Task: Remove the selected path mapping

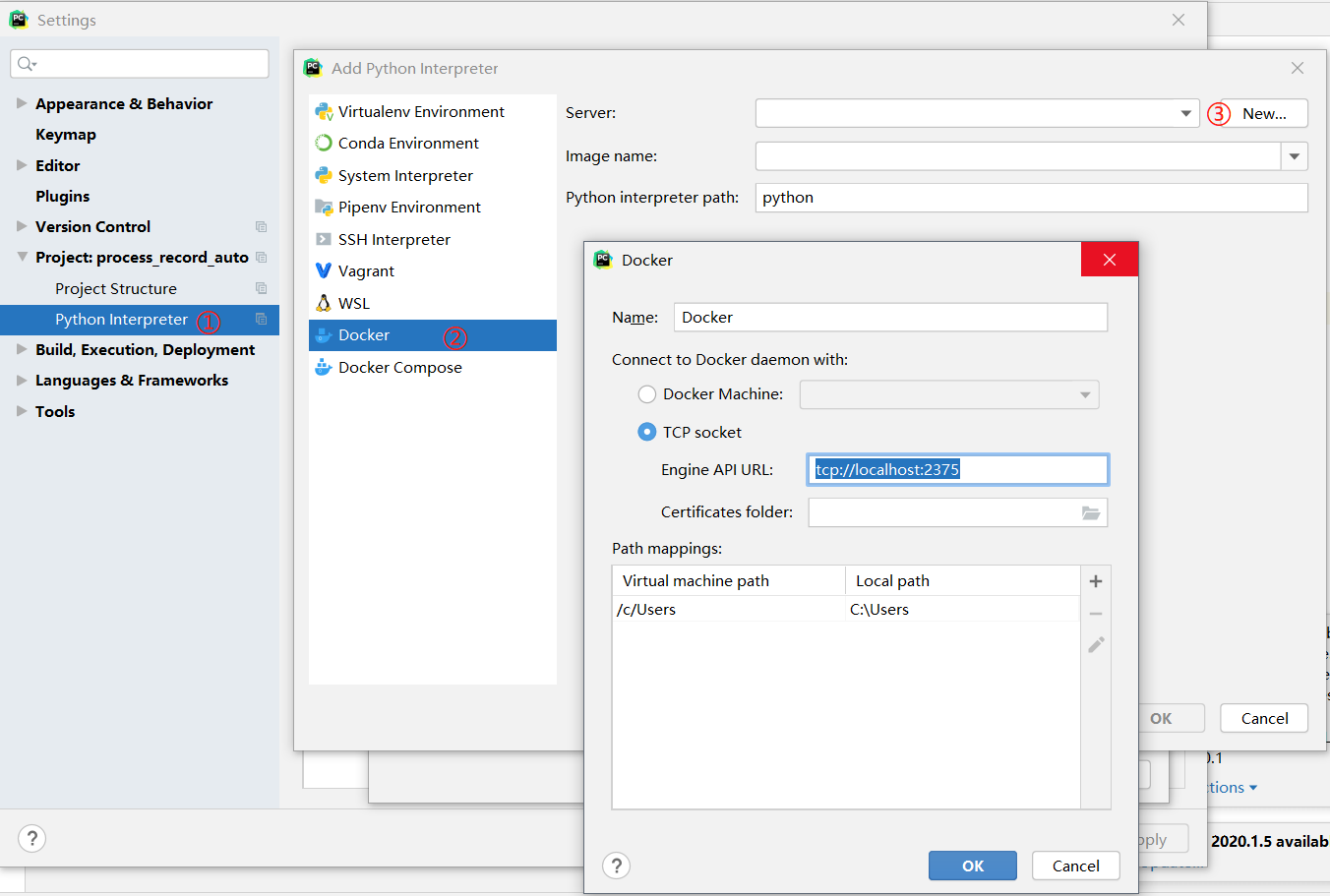Action: coord(1095,612)
